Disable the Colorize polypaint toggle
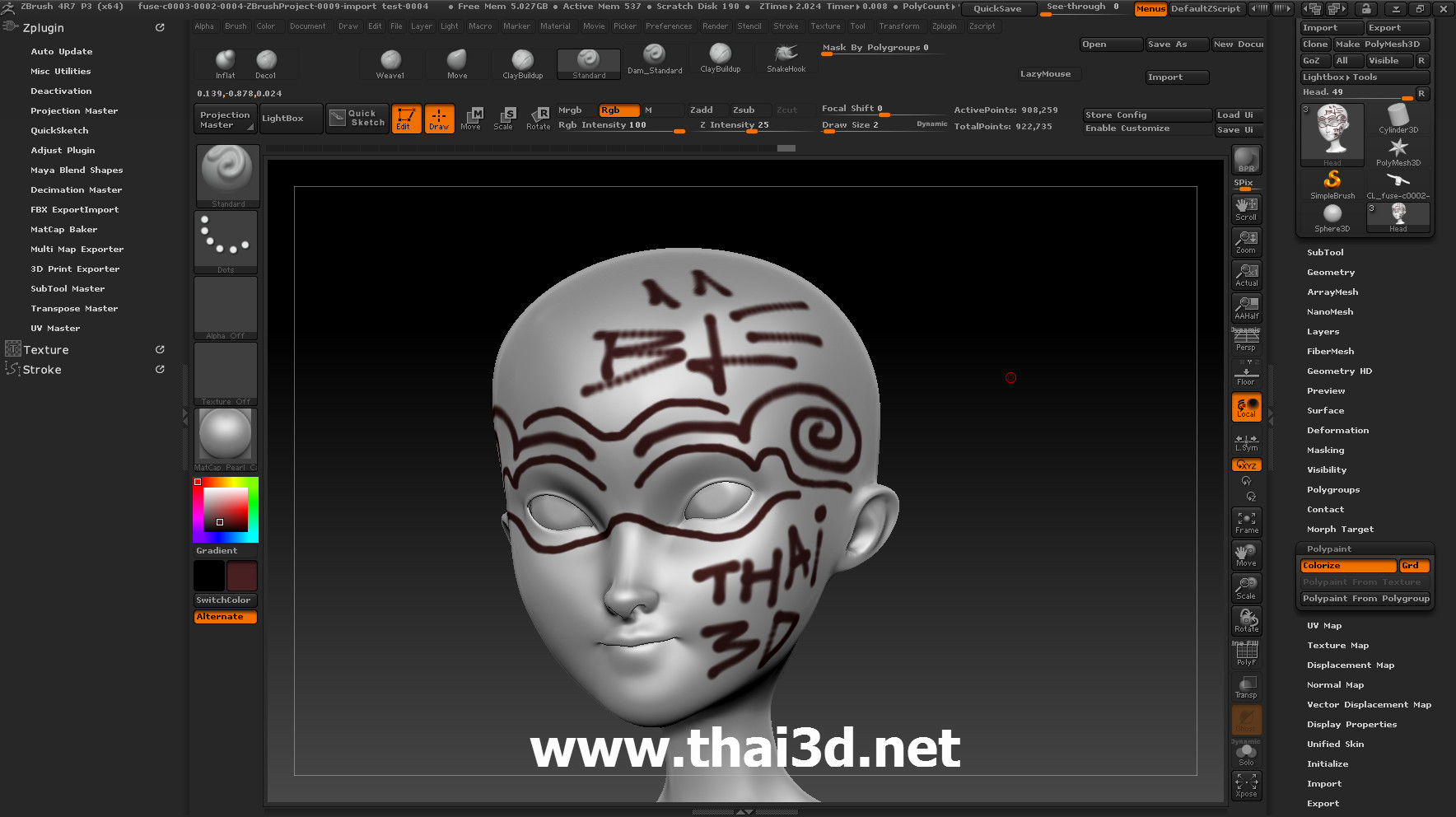This screenshot has width=1456, height=817. pyautogui.click(x=1347, y=566)
